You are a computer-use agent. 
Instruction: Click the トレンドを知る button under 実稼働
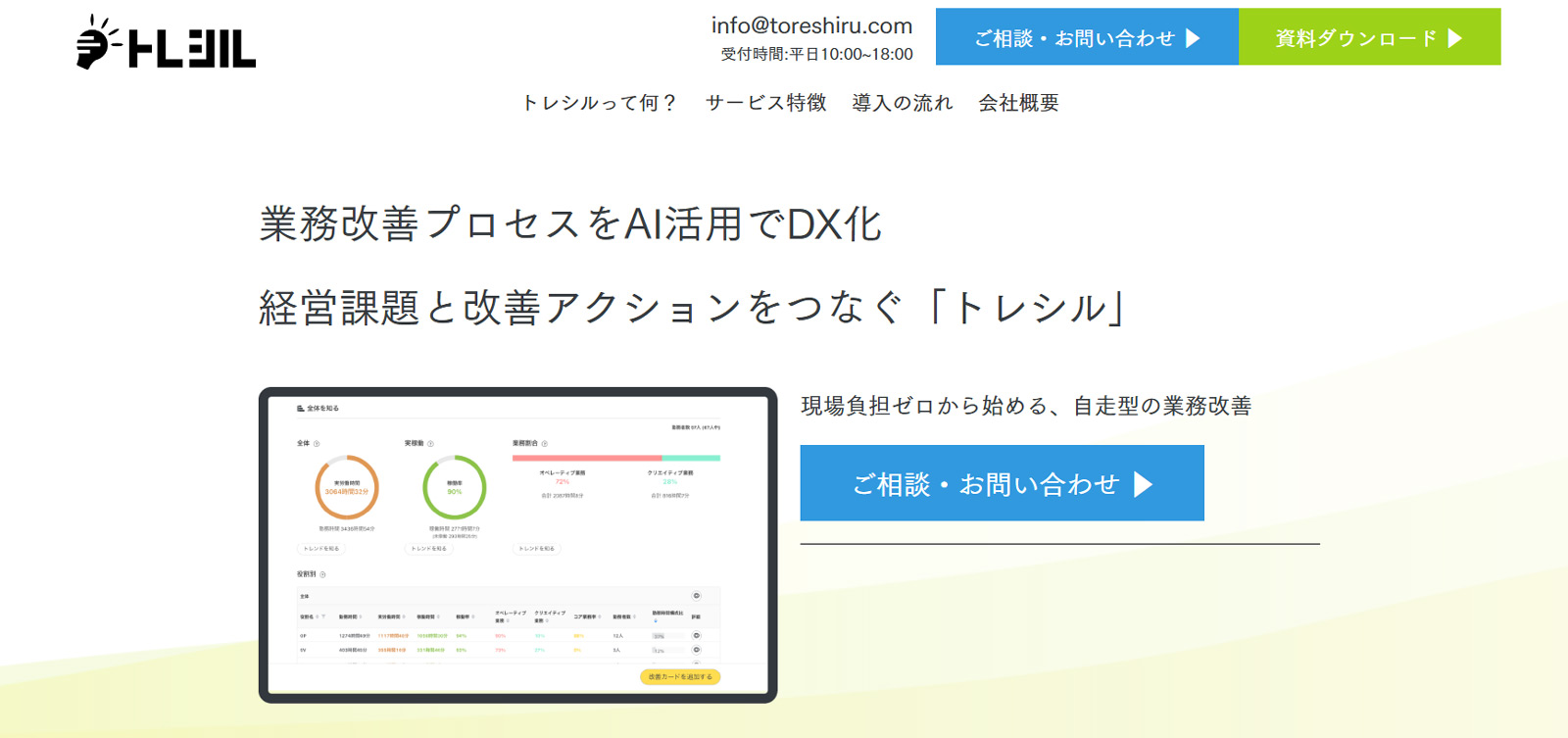pos(428,549)
